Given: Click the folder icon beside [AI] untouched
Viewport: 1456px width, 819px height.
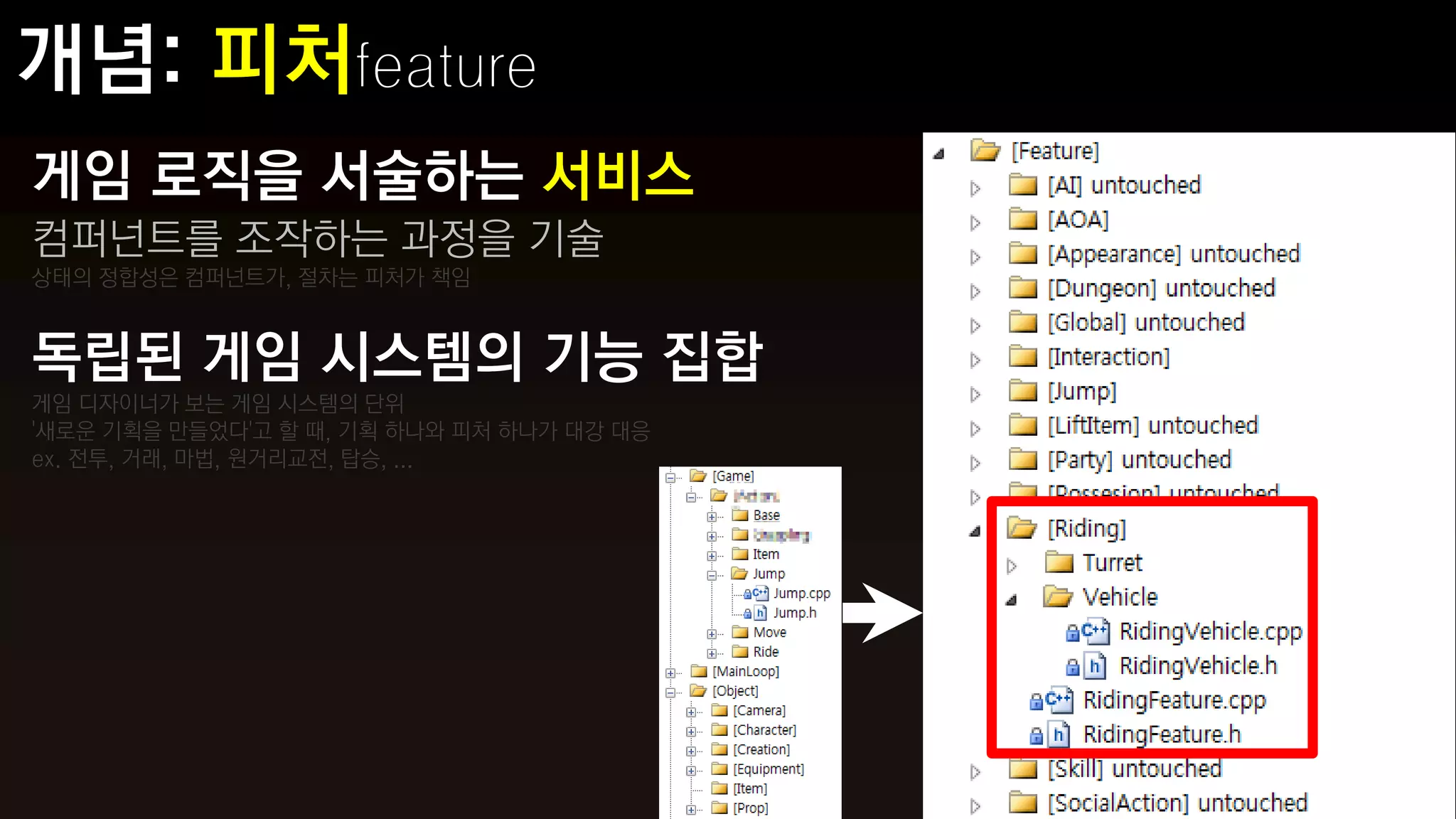Looking at the screenshot, I should pyautogui.click(x=1023, y=185).
